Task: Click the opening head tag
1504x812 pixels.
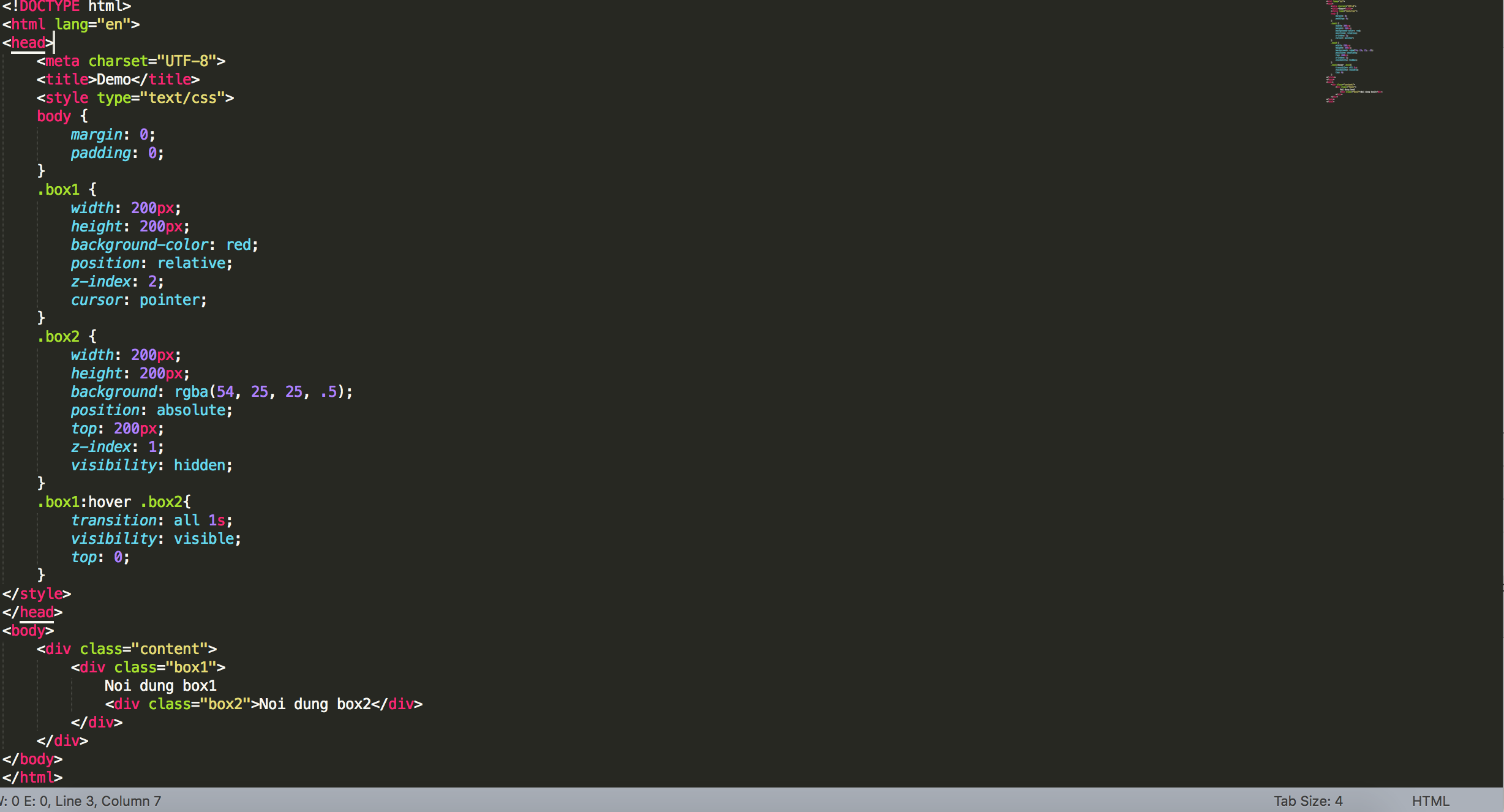Action: (28, 43)
